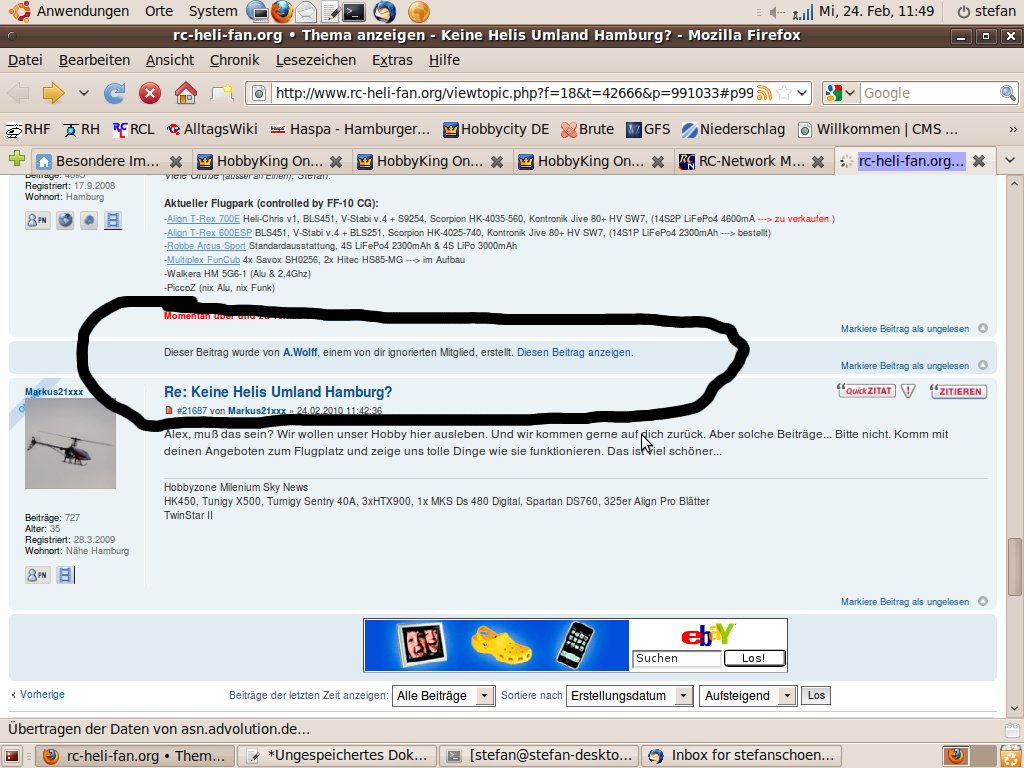Screen dimensions: 1024x768
Task: Click Diesen Beitrag anzeigen to show ignored post
Action: 574,352
